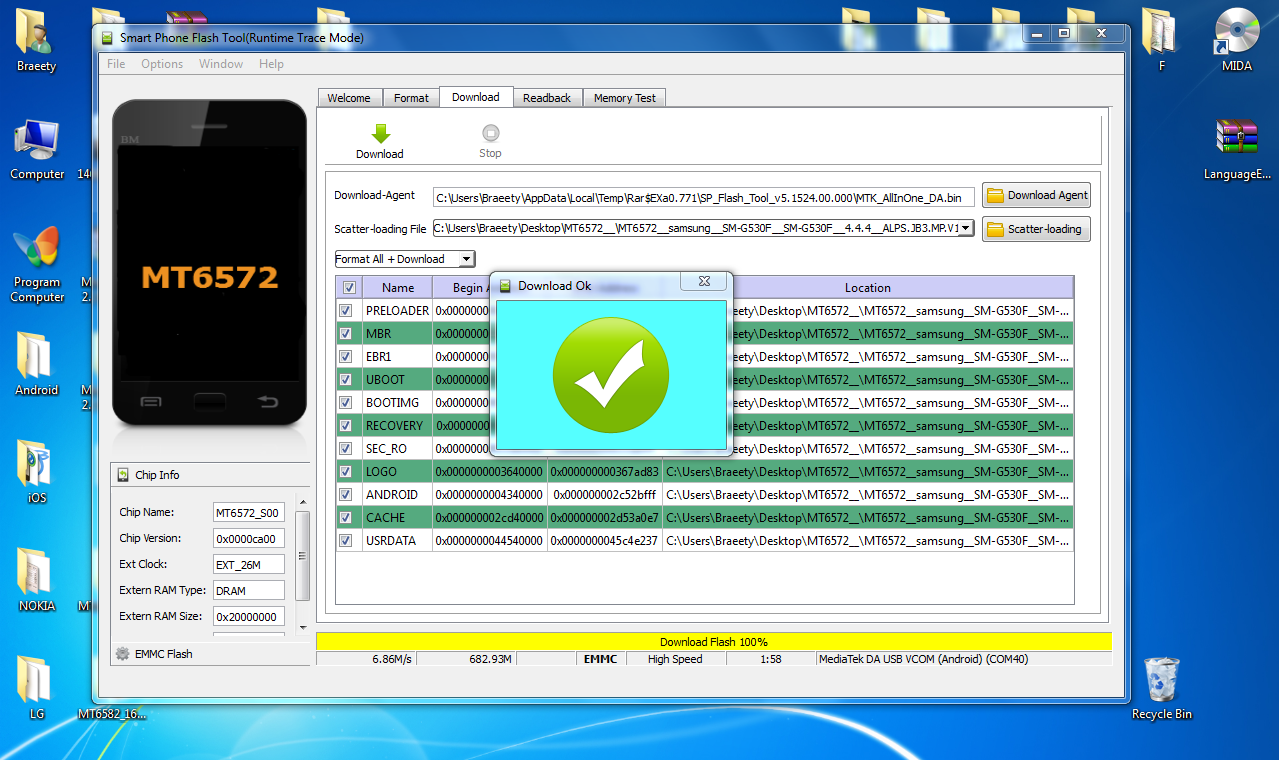This screenshot has height=760, width=1279.
Task: Click the Download Ok dialog title icon
Action: click(x=505, y=286)
